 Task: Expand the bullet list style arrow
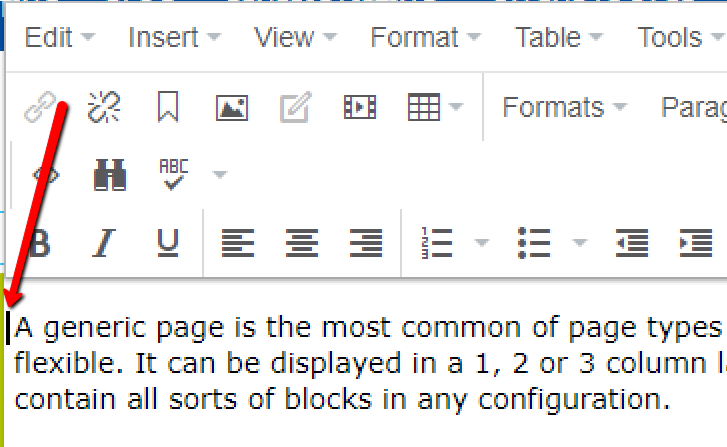pyautogui.click(x=579, y=243)
